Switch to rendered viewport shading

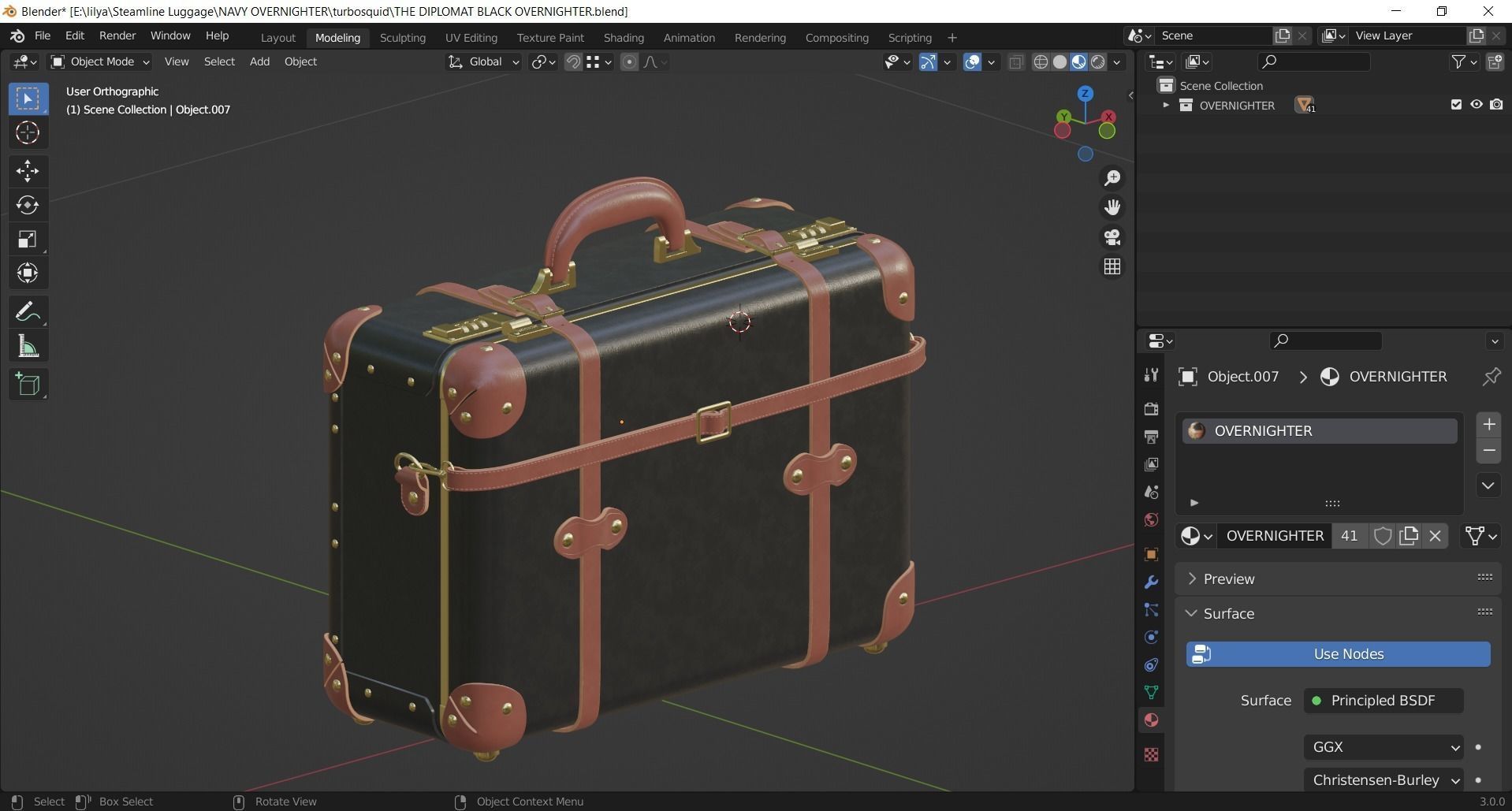click(x=1097, y=61)
